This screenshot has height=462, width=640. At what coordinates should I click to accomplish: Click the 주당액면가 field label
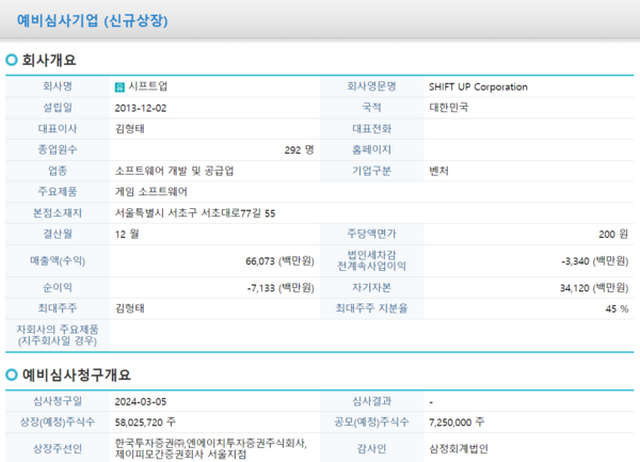click(371, 234)
